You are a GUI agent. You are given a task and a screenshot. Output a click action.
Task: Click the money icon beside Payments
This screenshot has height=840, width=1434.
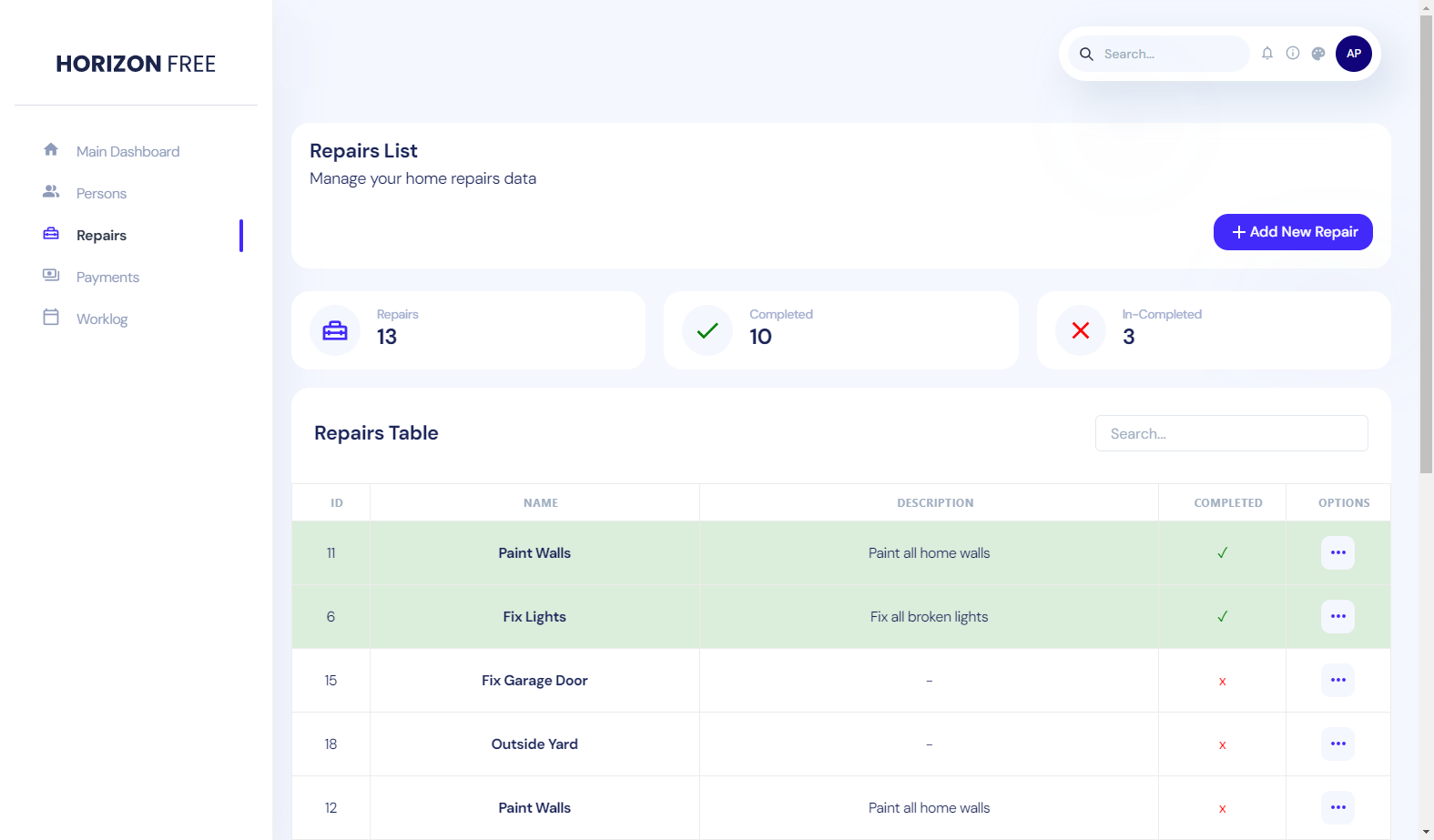51,275
